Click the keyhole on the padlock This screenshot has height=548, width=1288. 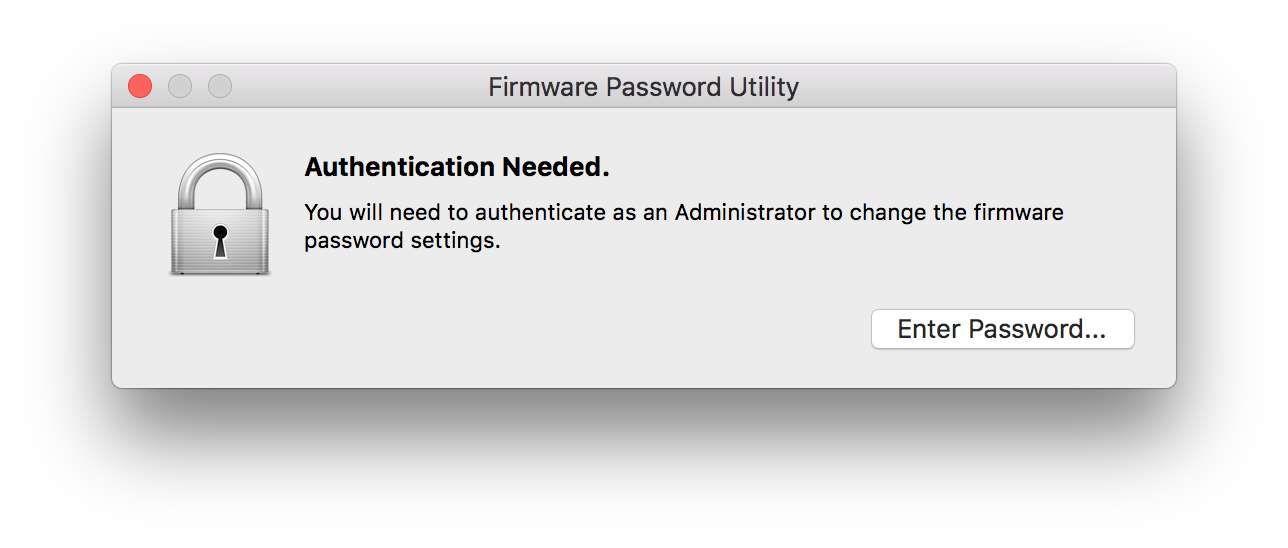[x=220, y=240]
